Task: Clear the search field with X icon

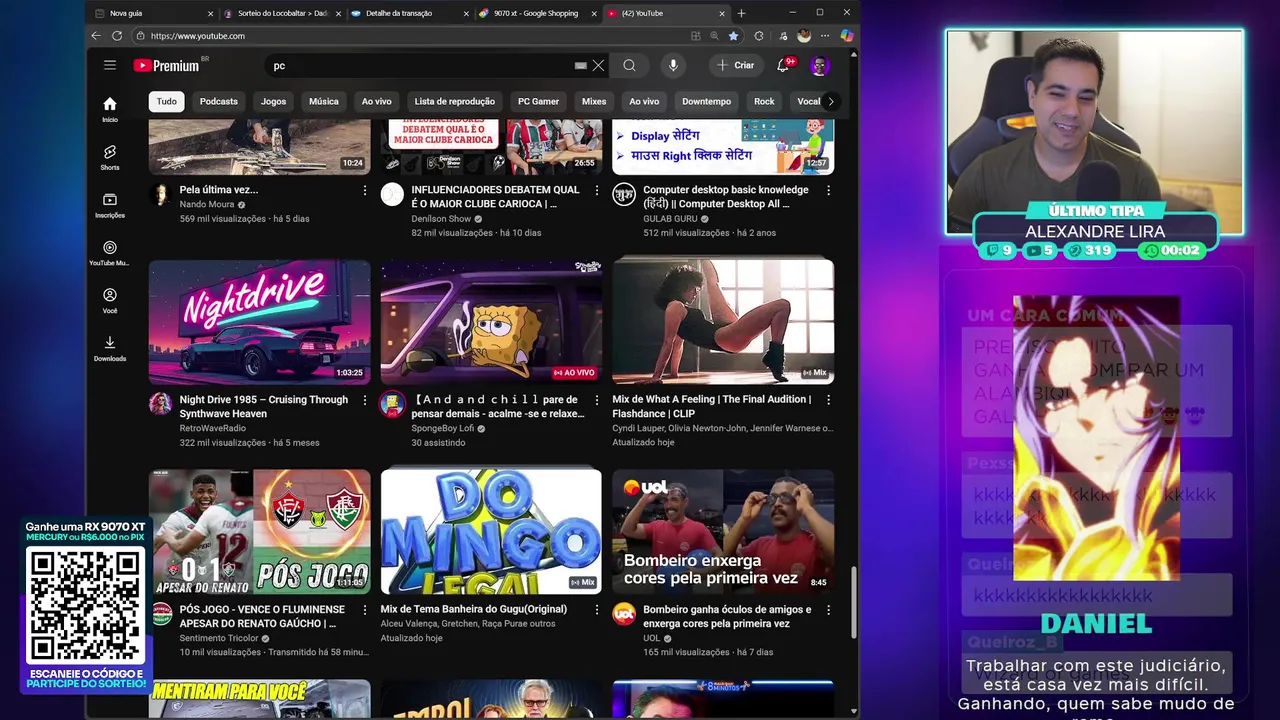Action: coord(598,65)
